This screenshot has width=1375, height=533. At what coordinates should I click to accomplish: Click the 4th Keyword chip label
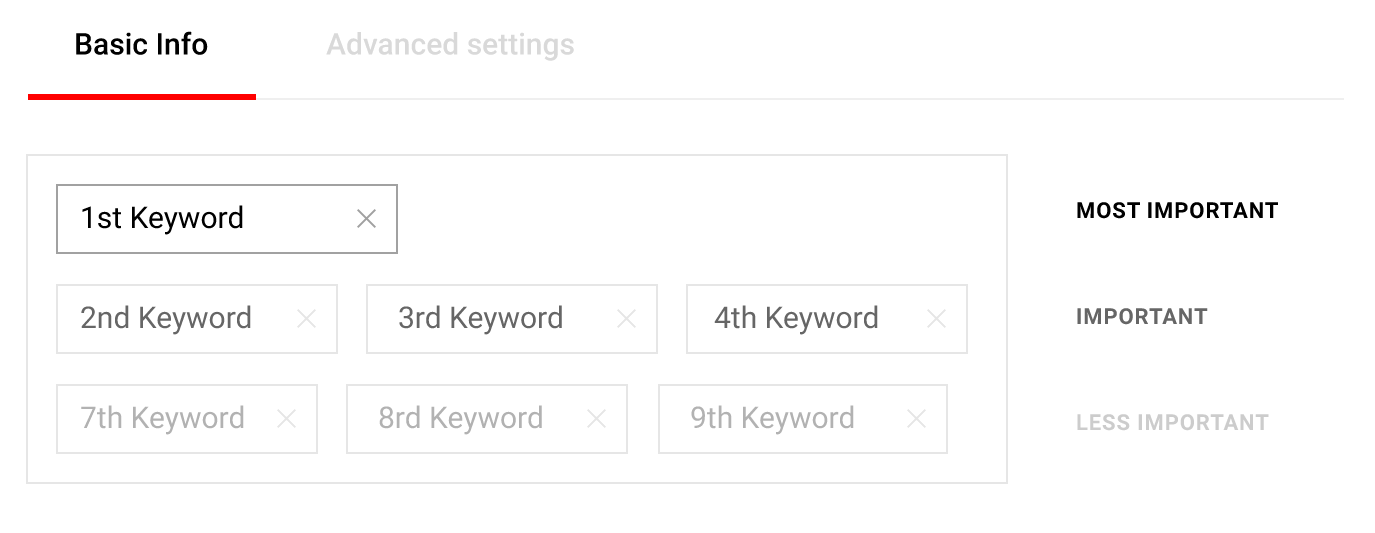[x=796, y=319]
